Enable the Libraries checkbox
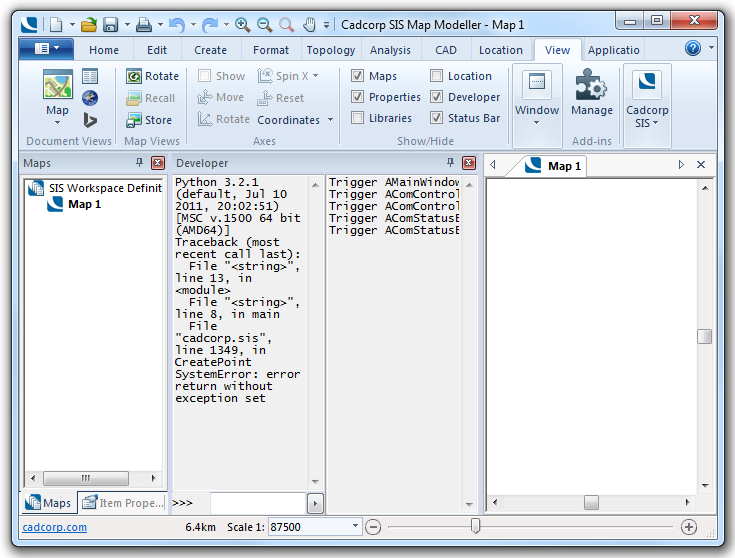The width and height of the screenshot is (735, 558). (x=357, y=117)
